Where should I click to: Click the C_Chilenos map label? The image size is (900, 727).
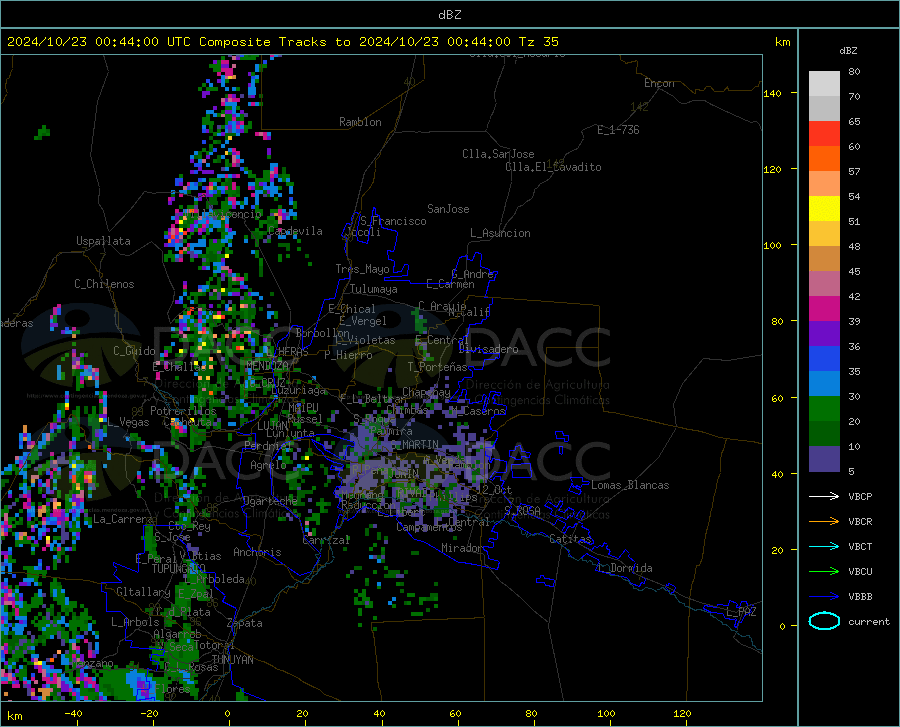tap(104, 284)
